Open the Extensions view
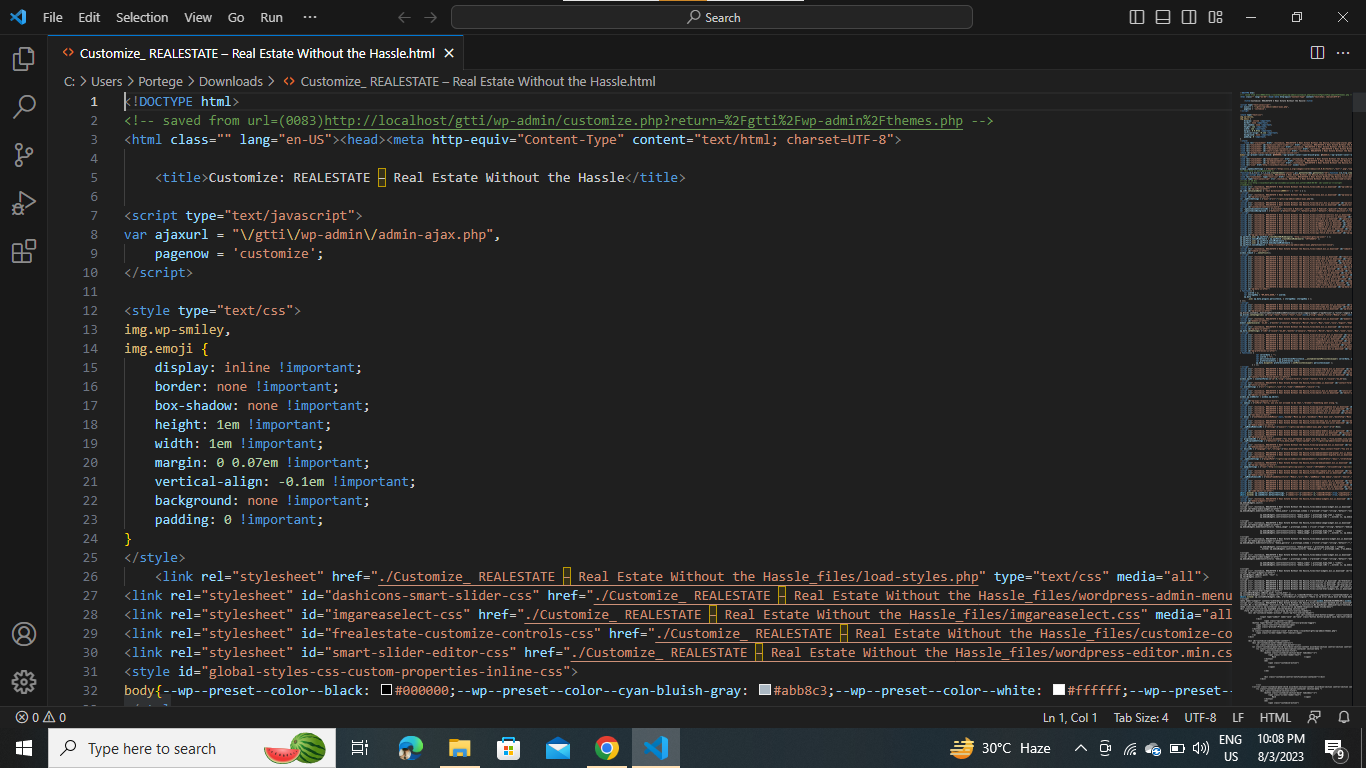The height and width of the screenshot is (768, 1366). (x=24, y=251)
